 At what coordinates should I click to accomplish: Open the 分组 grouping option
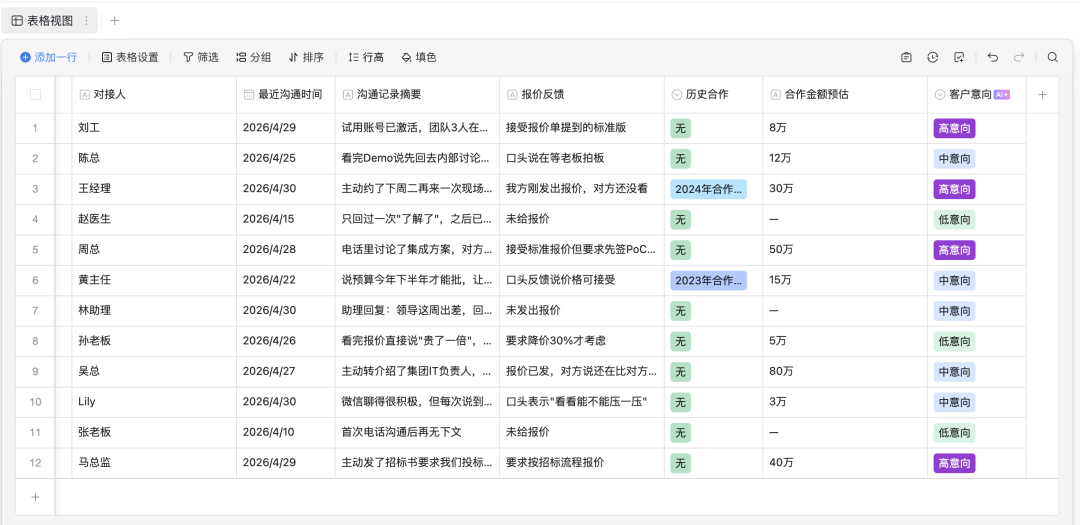253,58
